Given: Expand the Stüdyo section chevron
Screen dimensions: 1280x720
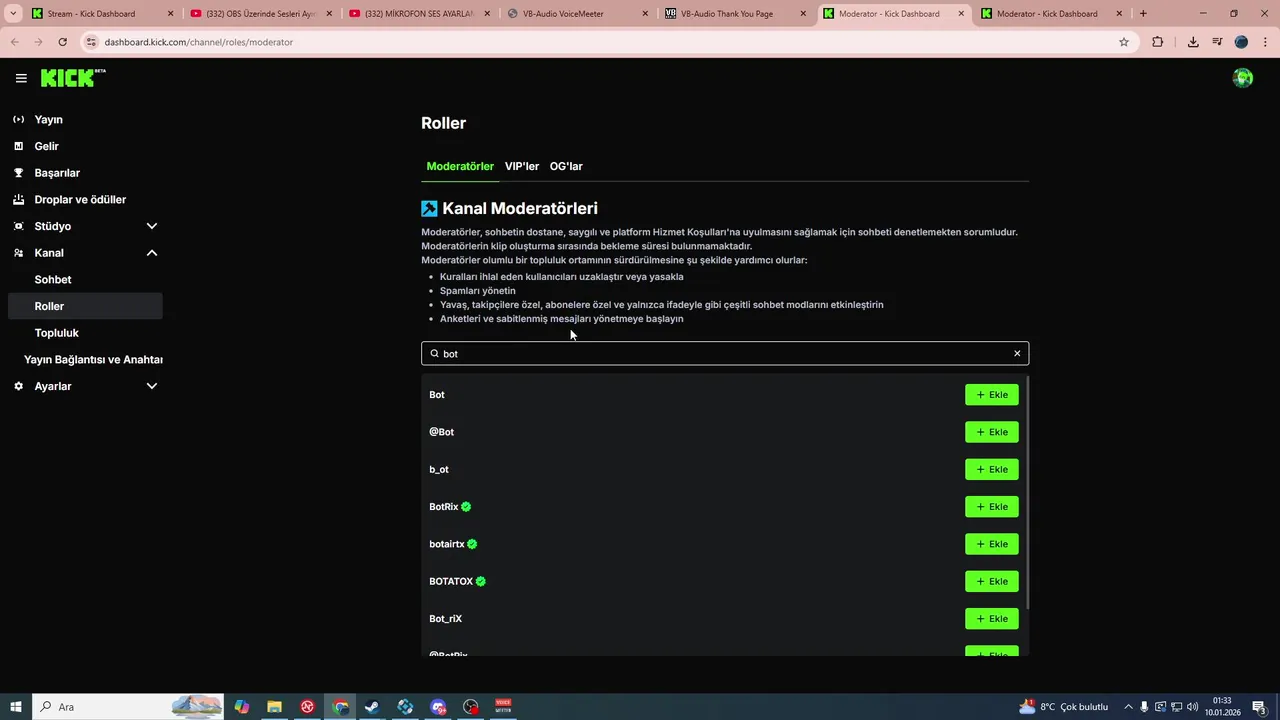Looking at the screenshot, I should pos(152,226).
